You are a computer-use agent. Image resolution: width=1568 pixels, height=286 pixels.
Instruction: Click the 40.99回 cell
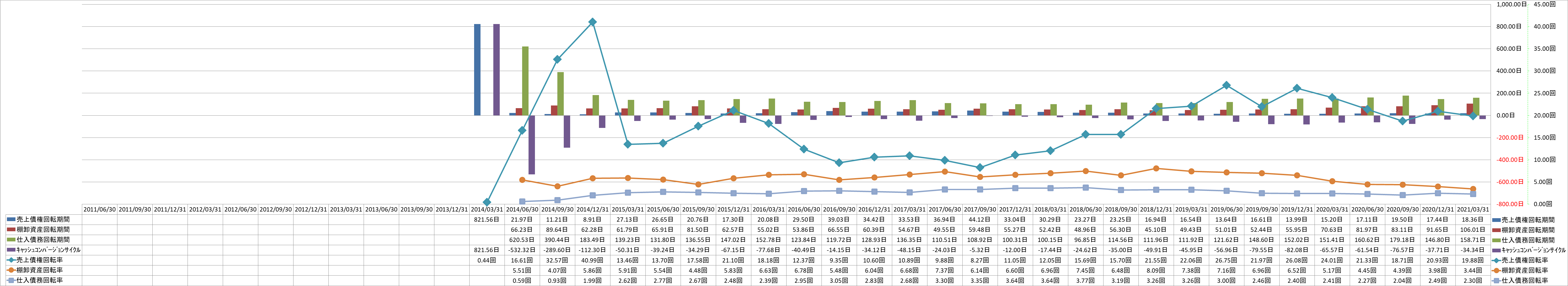pos(592,260)
